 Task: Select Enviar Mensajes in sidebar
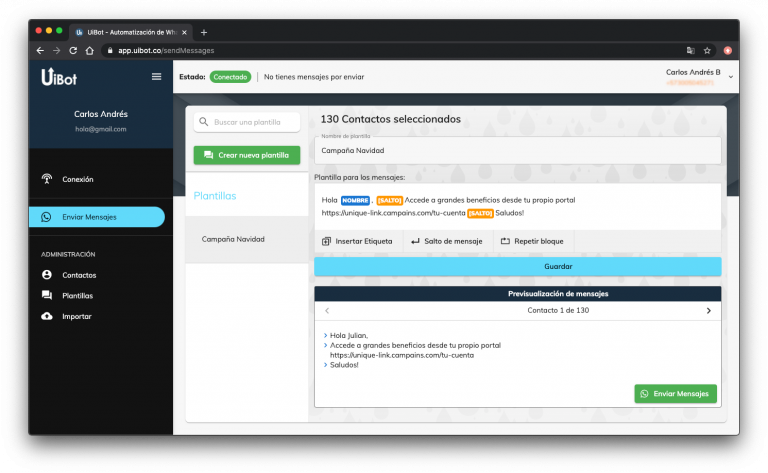pyautogui.click(x=89, y=217)
